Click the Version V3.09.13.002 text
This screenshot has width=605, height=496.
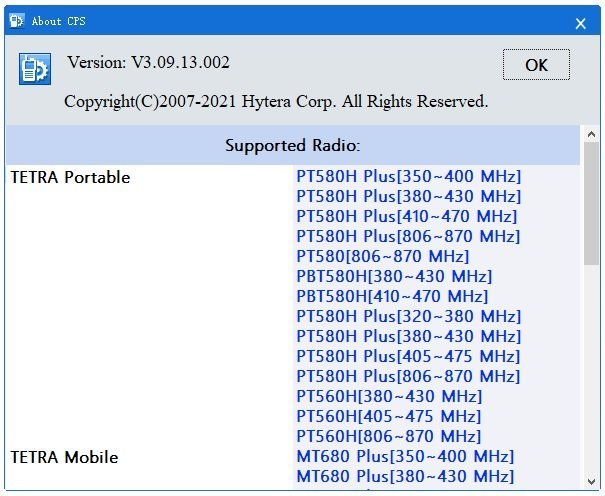pyautogui.click(x=149, y=62)
